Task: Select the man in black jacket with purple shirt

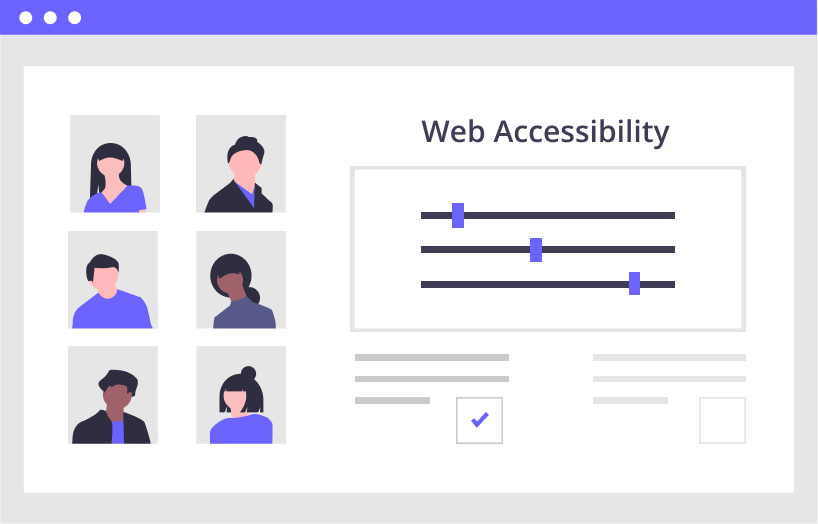Action: pos(113,395)
